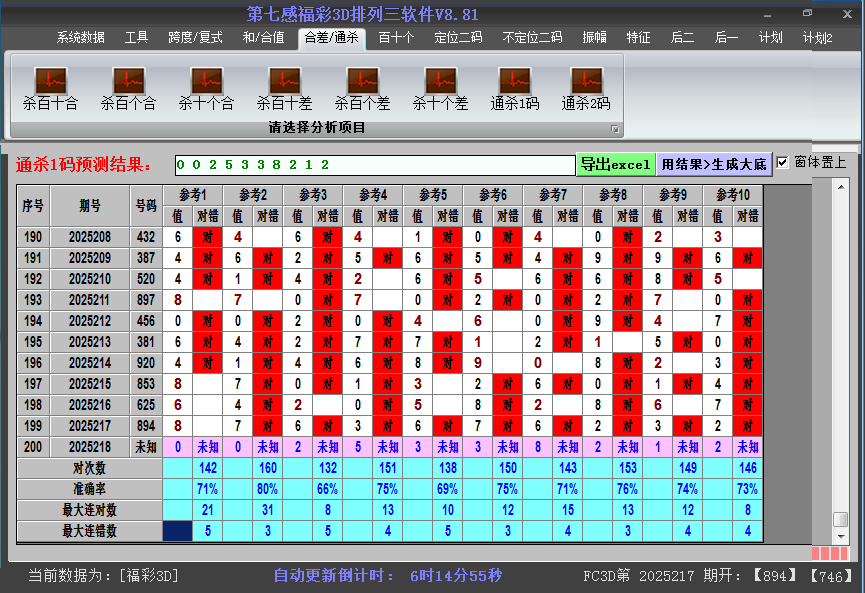Image resolution: width=865 pixels, height=593 pixels.
Task: Click the 最大连对数 row label
Action: click(89, 510)
